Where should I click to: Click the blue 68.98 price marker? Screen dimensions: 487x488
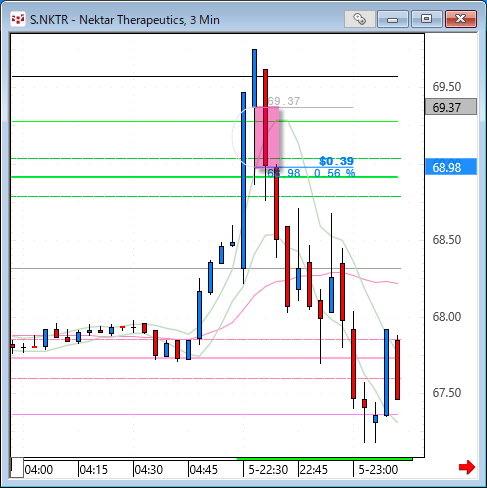[x=451, y=167]
